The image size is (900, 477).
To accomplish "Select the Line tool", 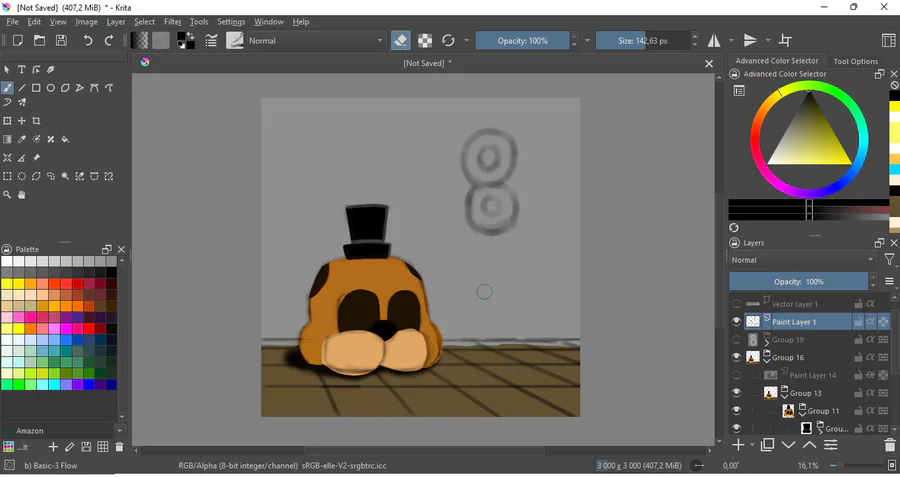I will [22, 88].
